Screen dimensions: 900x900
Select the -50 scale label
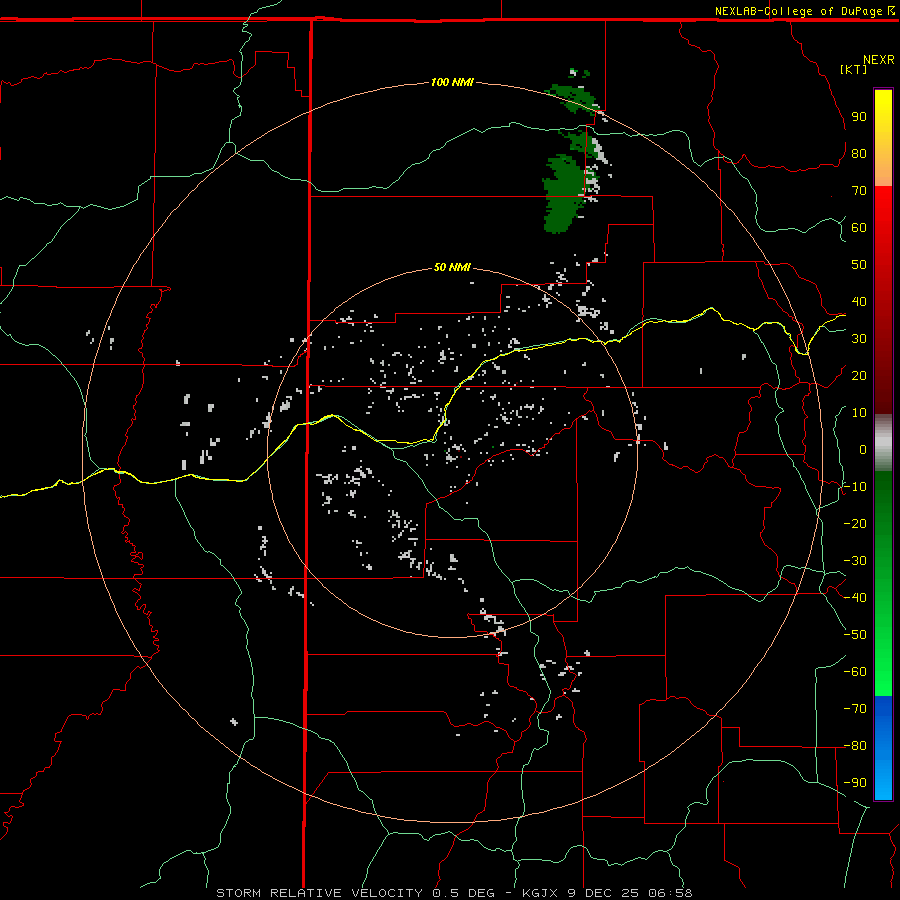[855, 635]
